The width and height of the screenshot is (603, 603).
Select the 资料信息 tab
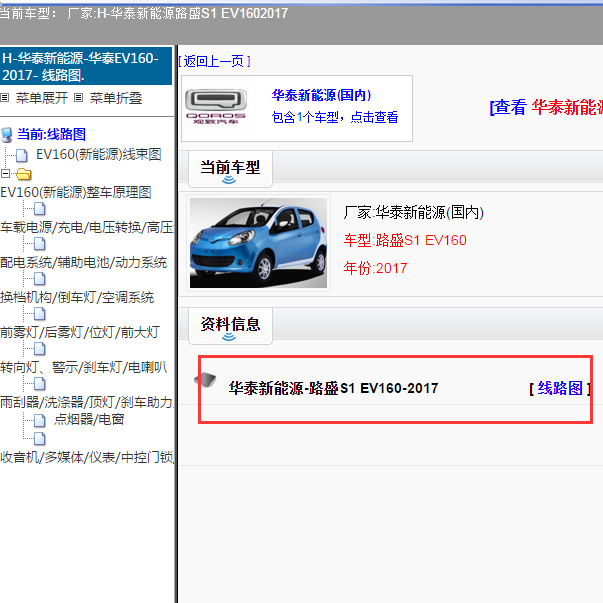point(230,325)
